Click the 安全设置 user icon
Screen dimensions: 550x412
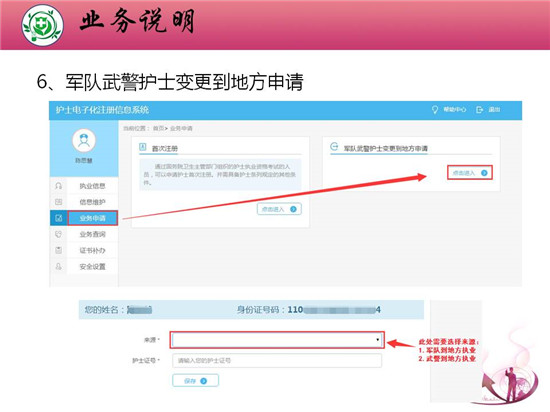click(59, 266)
